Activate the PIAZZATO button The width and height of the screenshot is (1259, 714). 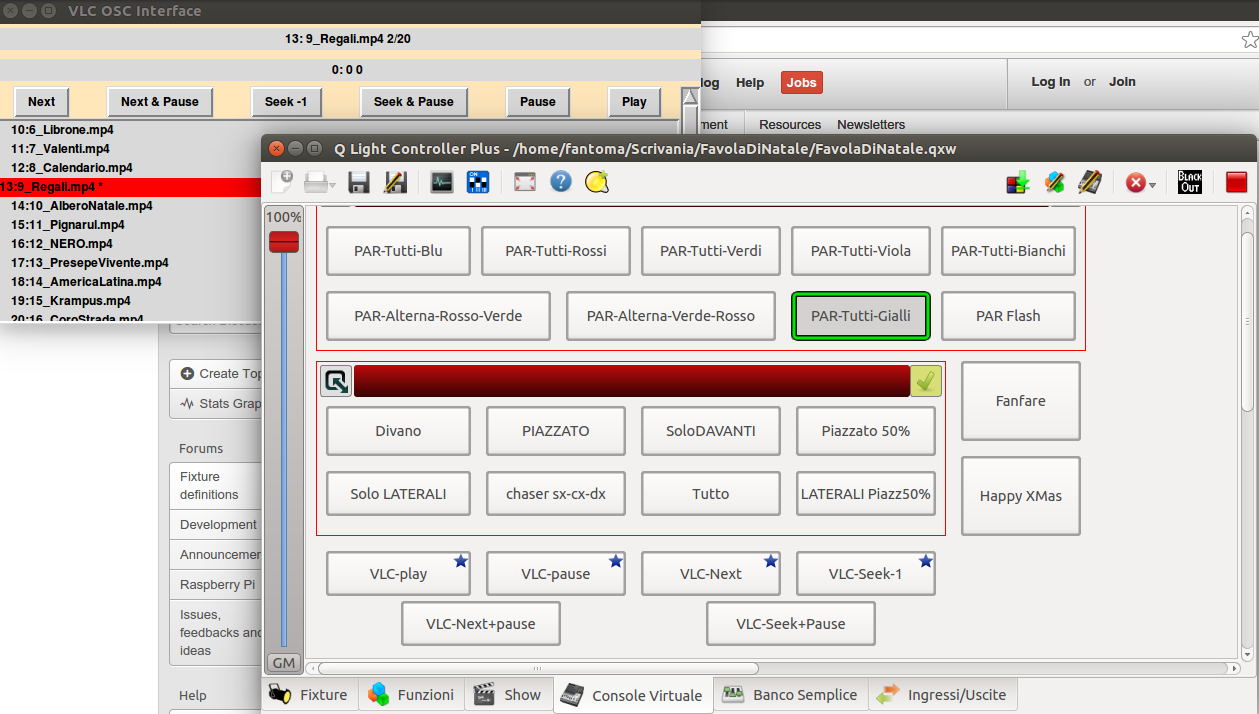coord(556,431)
